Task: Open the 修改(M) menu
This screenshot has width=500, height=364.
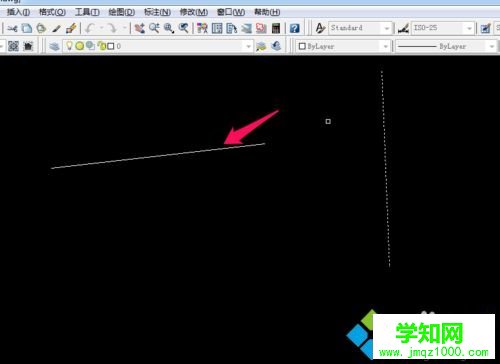Action: [x=194, y=12]
